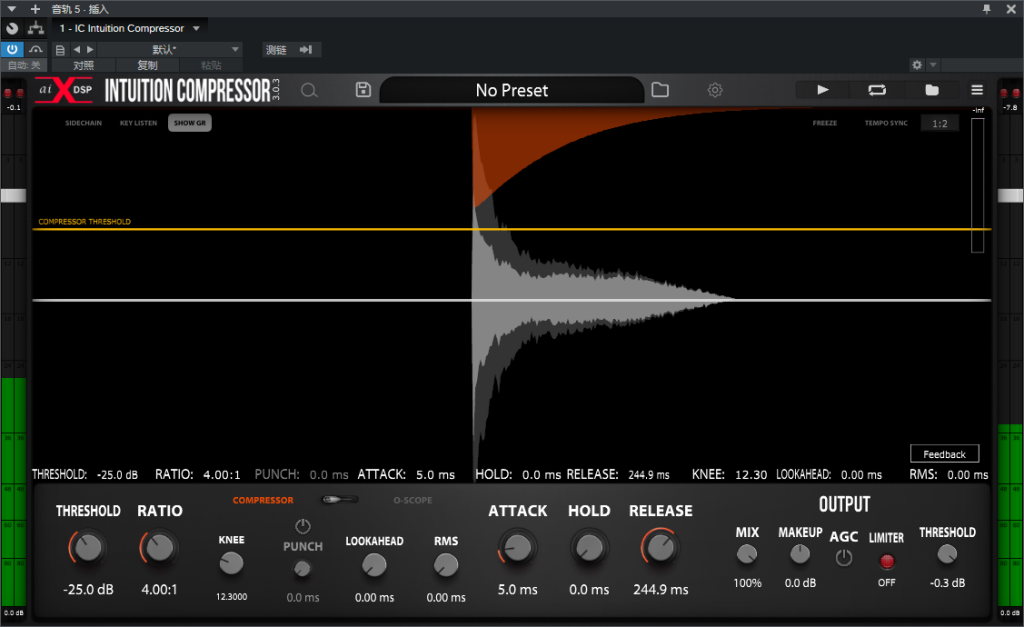
Task: Click the No Preset name display
Action: [x=512, y=90]
